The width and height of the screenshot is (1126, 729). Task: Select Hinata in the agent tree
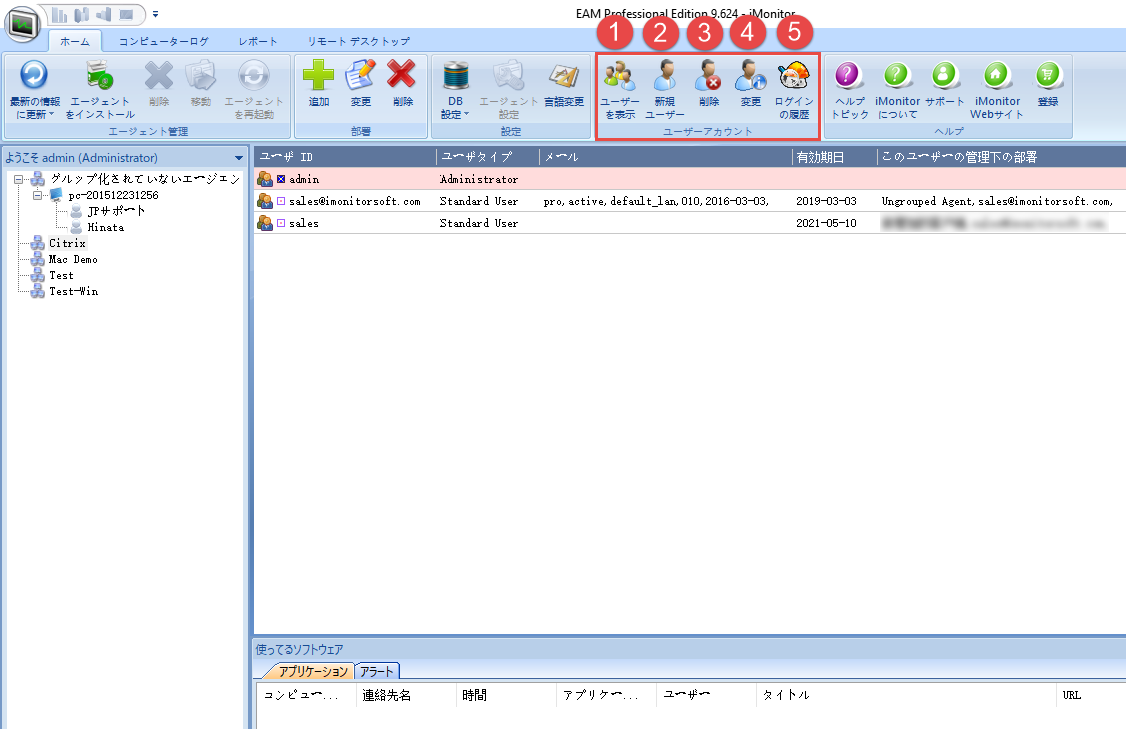pyautogui.click(x=106, y=228)
